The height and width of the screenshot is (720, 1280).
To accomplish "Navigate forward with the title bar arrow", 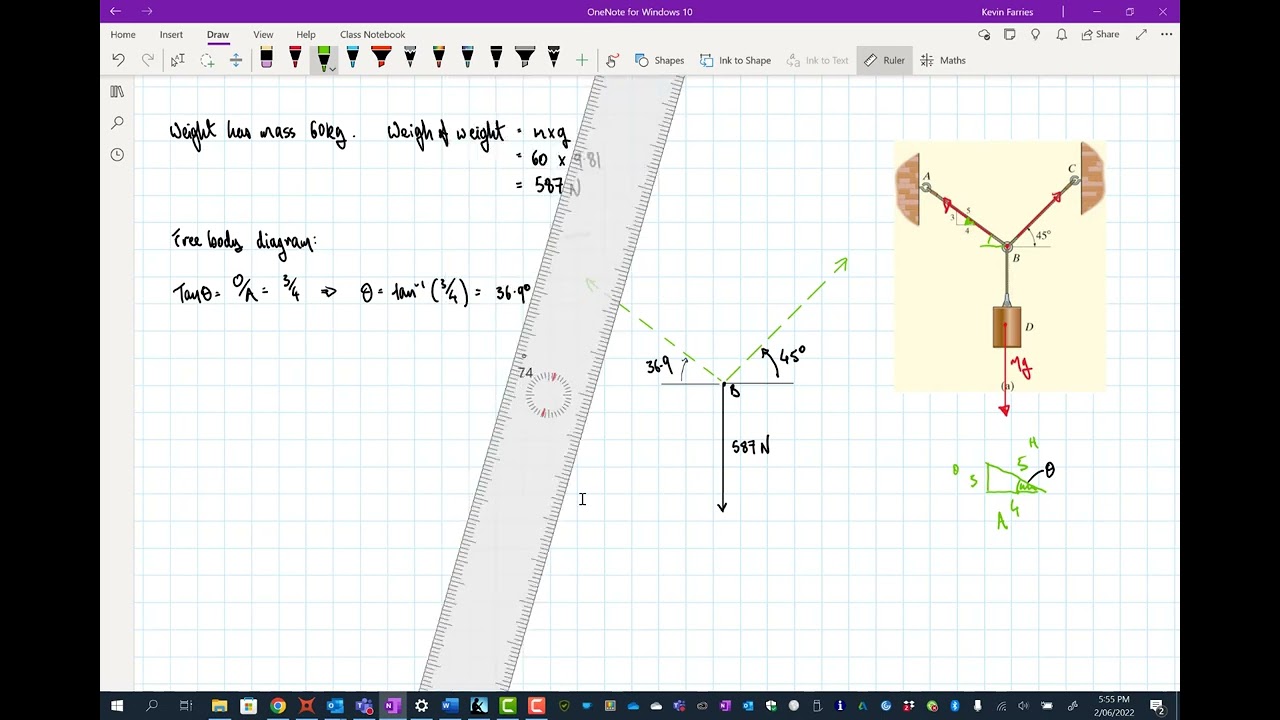I will 147,11.
